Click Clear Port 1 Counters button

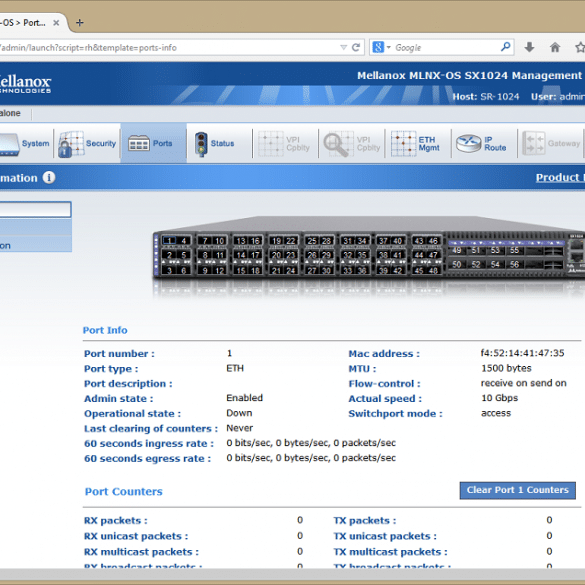(517, 490)
